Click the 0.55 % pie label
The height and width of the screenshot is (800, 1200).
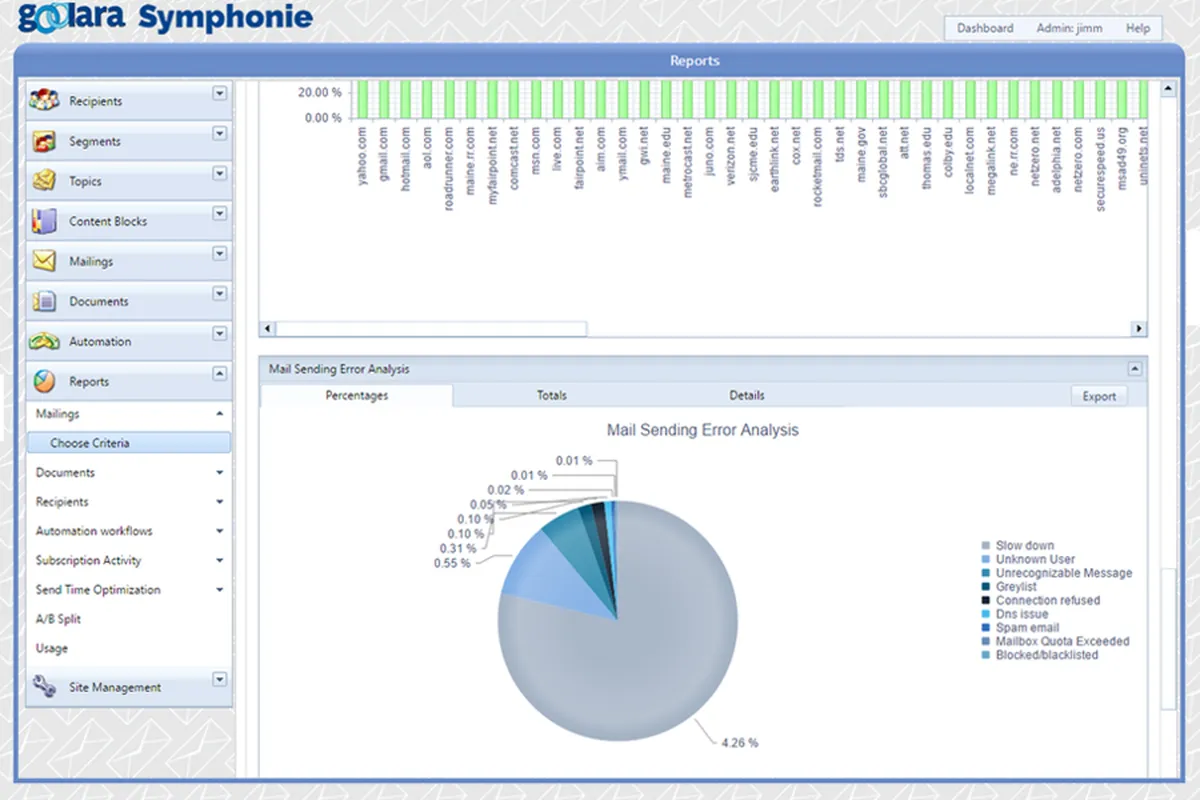tap(453, 564)
